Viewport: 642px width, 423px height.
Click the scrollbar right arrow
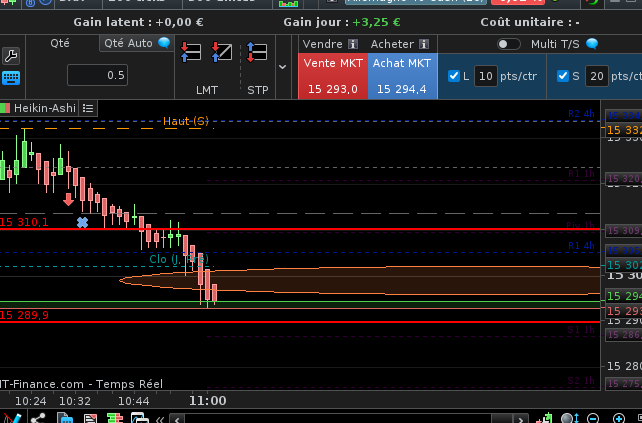pos(520,420)
